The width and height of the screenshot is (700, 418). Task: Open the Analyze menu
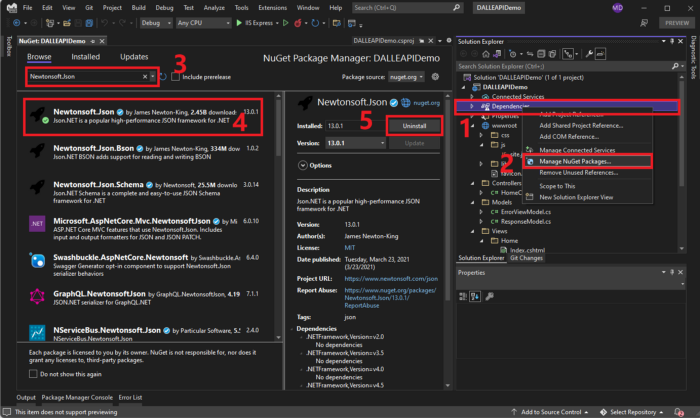(x=214, y=8)
